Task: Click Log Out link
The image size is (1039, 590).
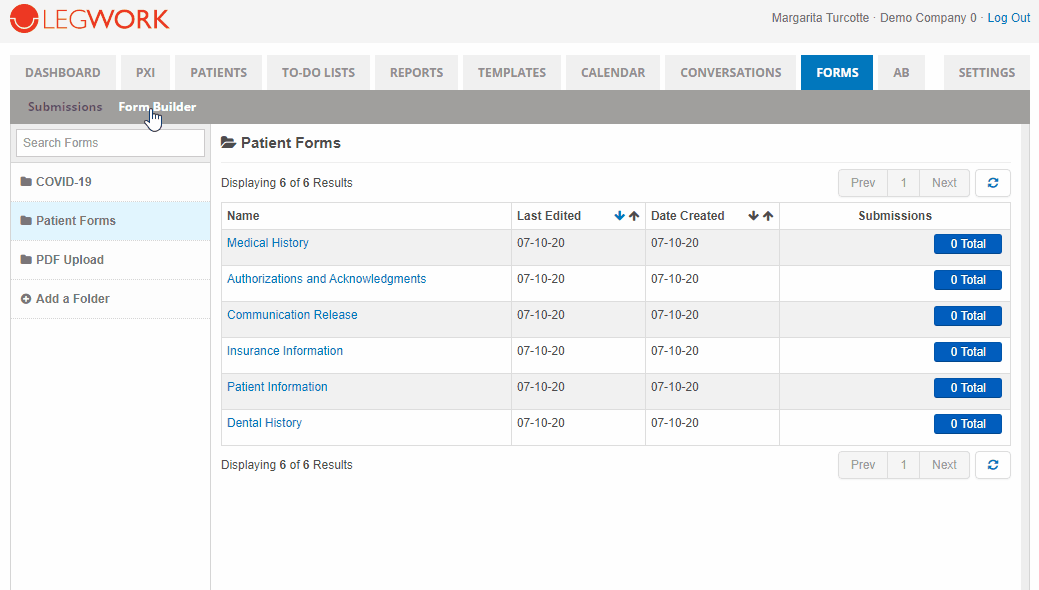Action: tap(1008, 18)
